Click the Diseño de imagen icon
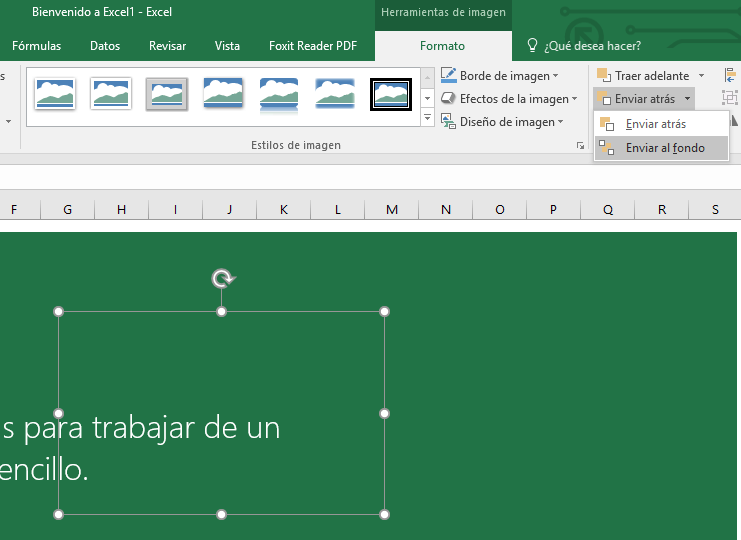Viewport: 741px width, 540px height. (448, 121)
